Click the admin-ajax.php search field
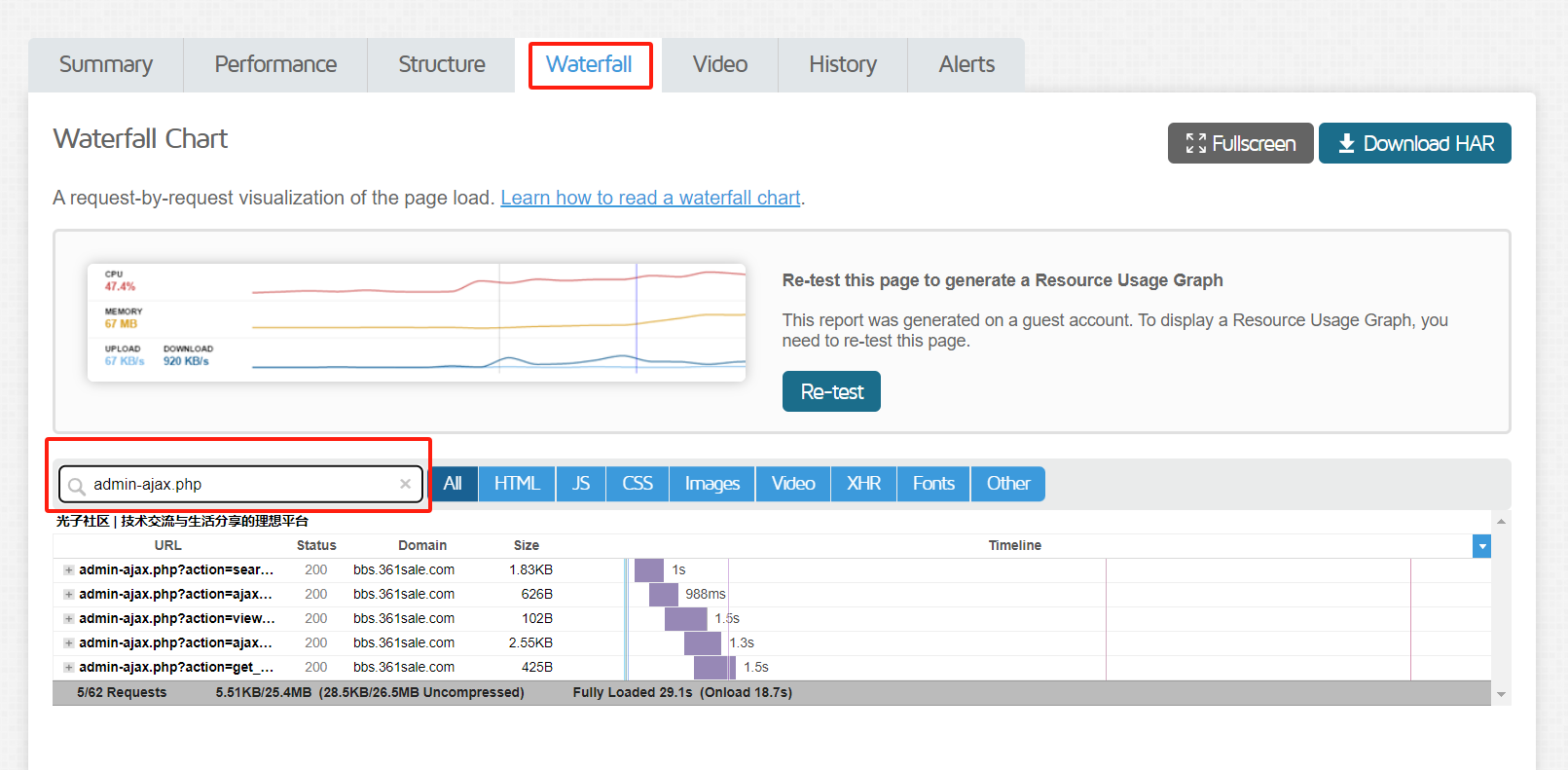The width and height of the screenshot is (1568, 770). [x=241, y=484]
